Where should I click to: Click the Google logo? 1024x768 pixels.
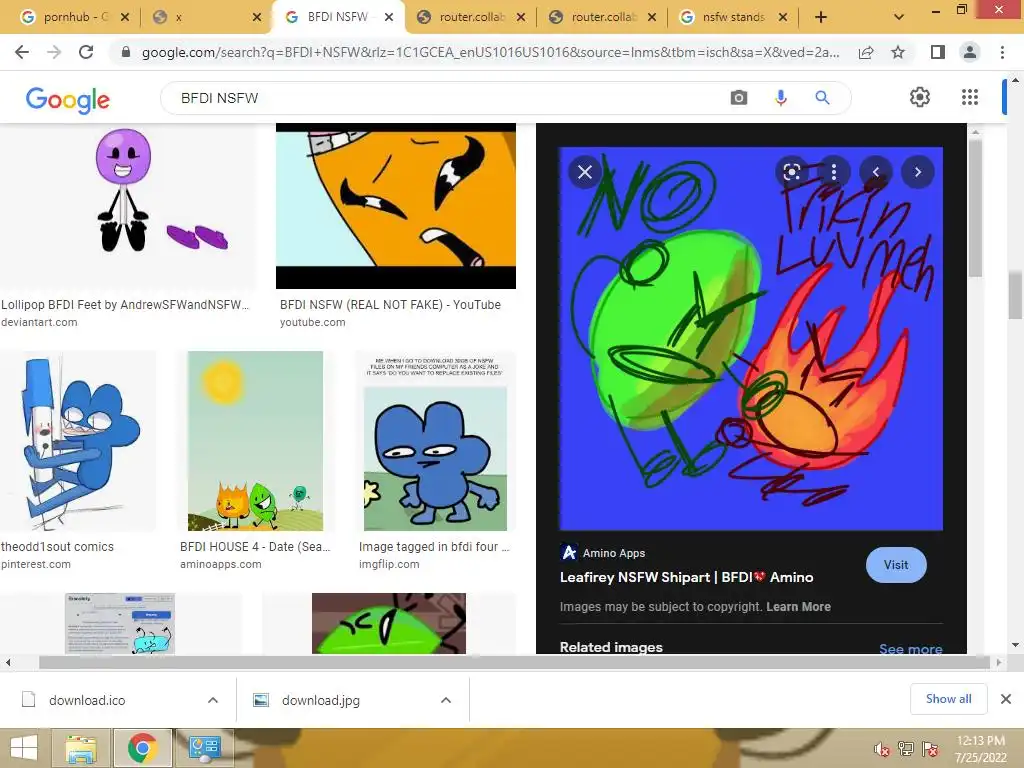(x=67, y=100)
